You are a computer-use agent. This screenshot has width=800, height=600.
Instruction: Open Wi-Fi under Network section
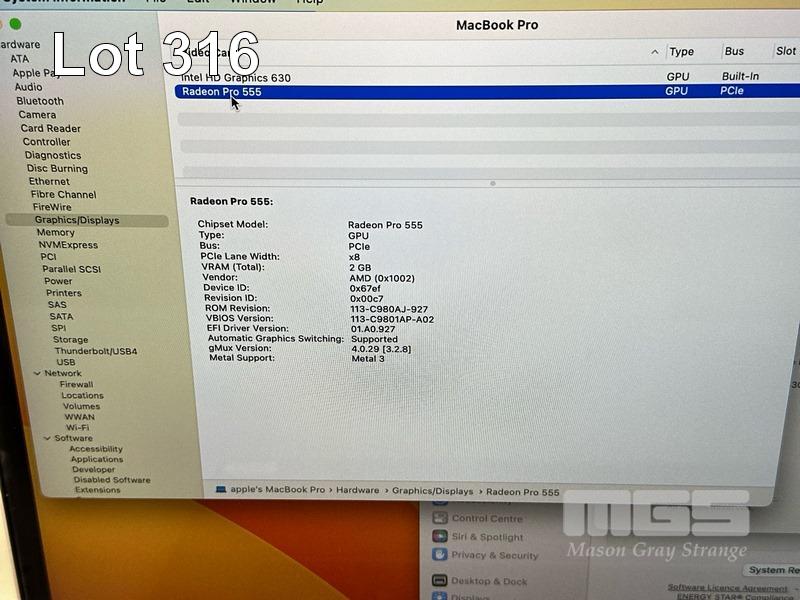[x=78, y=427]
